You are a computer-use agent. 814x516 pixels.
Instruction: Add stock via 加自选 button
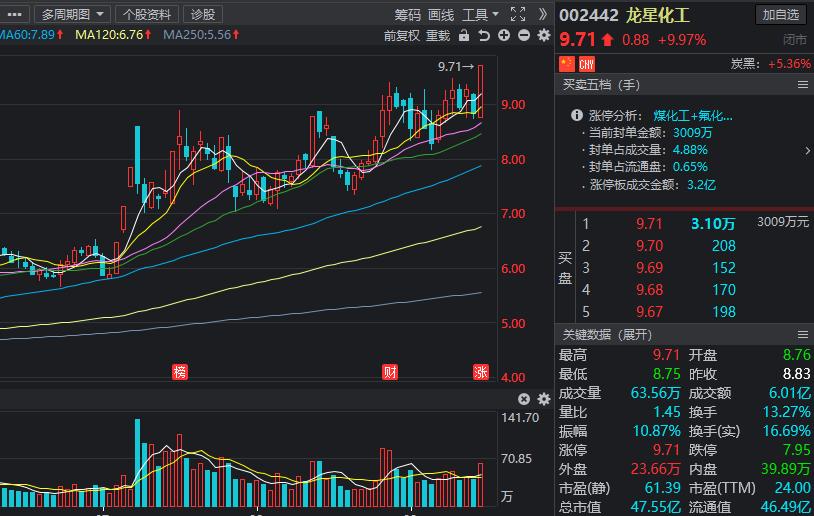point(780,15)
